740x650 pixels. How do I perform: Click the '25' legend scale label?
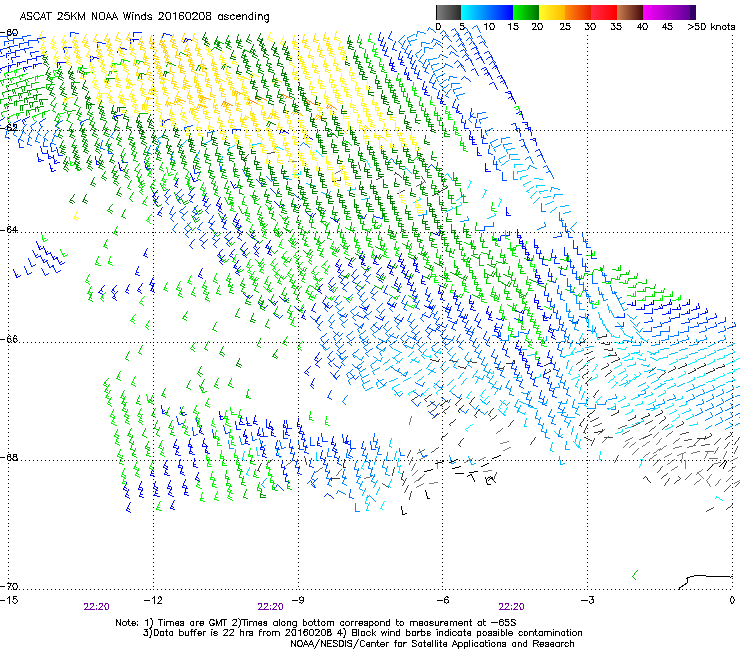565,27
